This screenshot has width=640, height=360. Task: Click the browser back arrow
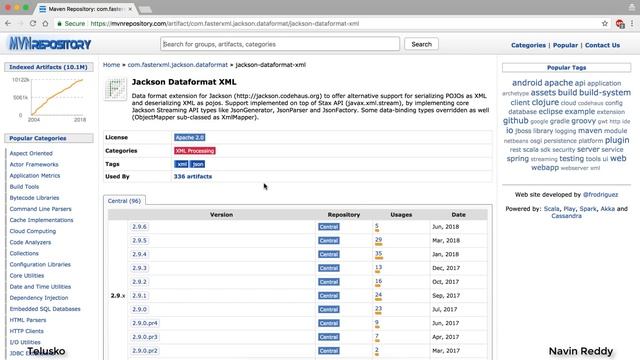(x=8, y=24)
